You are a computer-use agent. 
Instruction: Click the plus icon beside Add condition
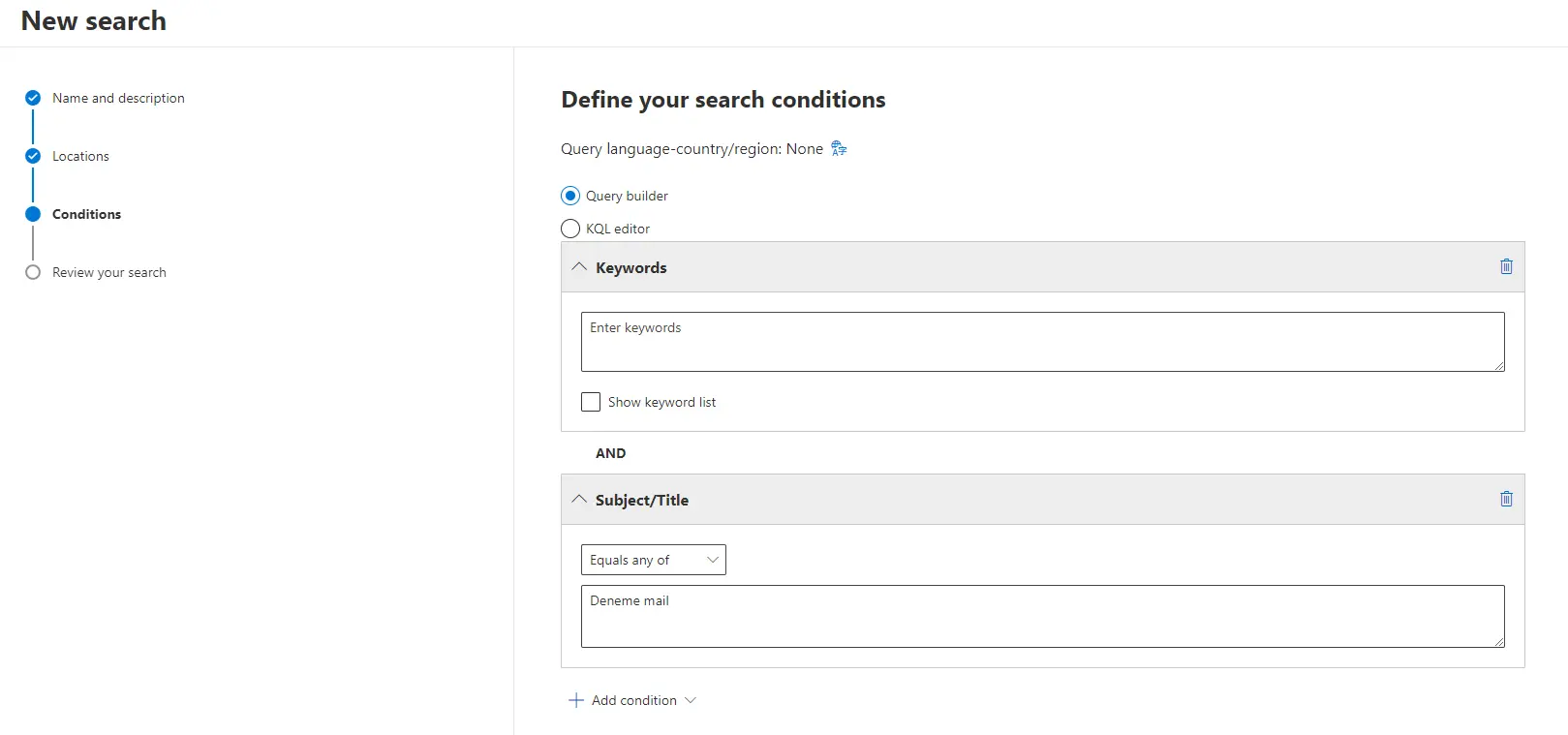click(576, 700)
